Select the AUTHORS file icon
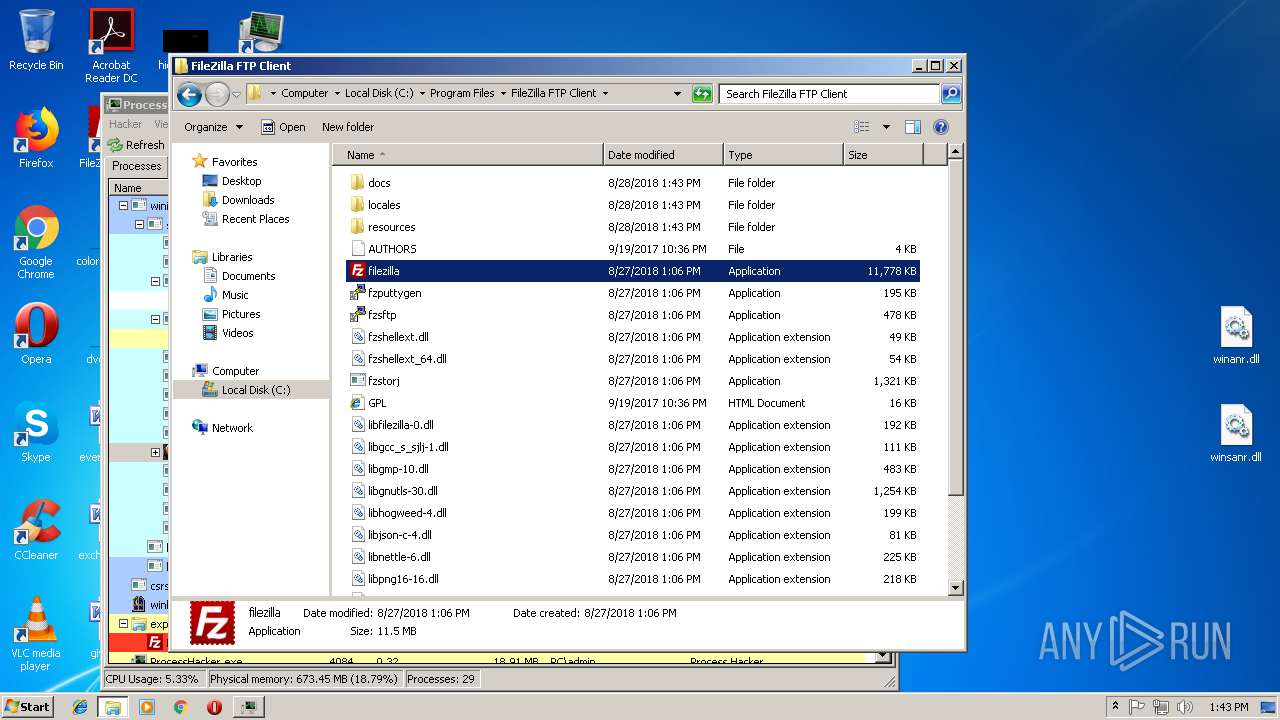1280x720 pixels. click(358, 249)
